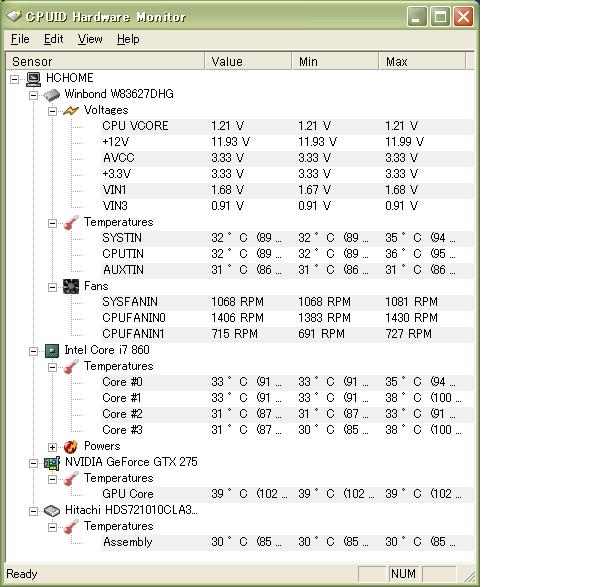Image resolution: width=600 pixels, height=587 pixels.
Task: Click the Winbond W83627DHG chip icon
Action: pyautogui.click(x=52, y=95)
